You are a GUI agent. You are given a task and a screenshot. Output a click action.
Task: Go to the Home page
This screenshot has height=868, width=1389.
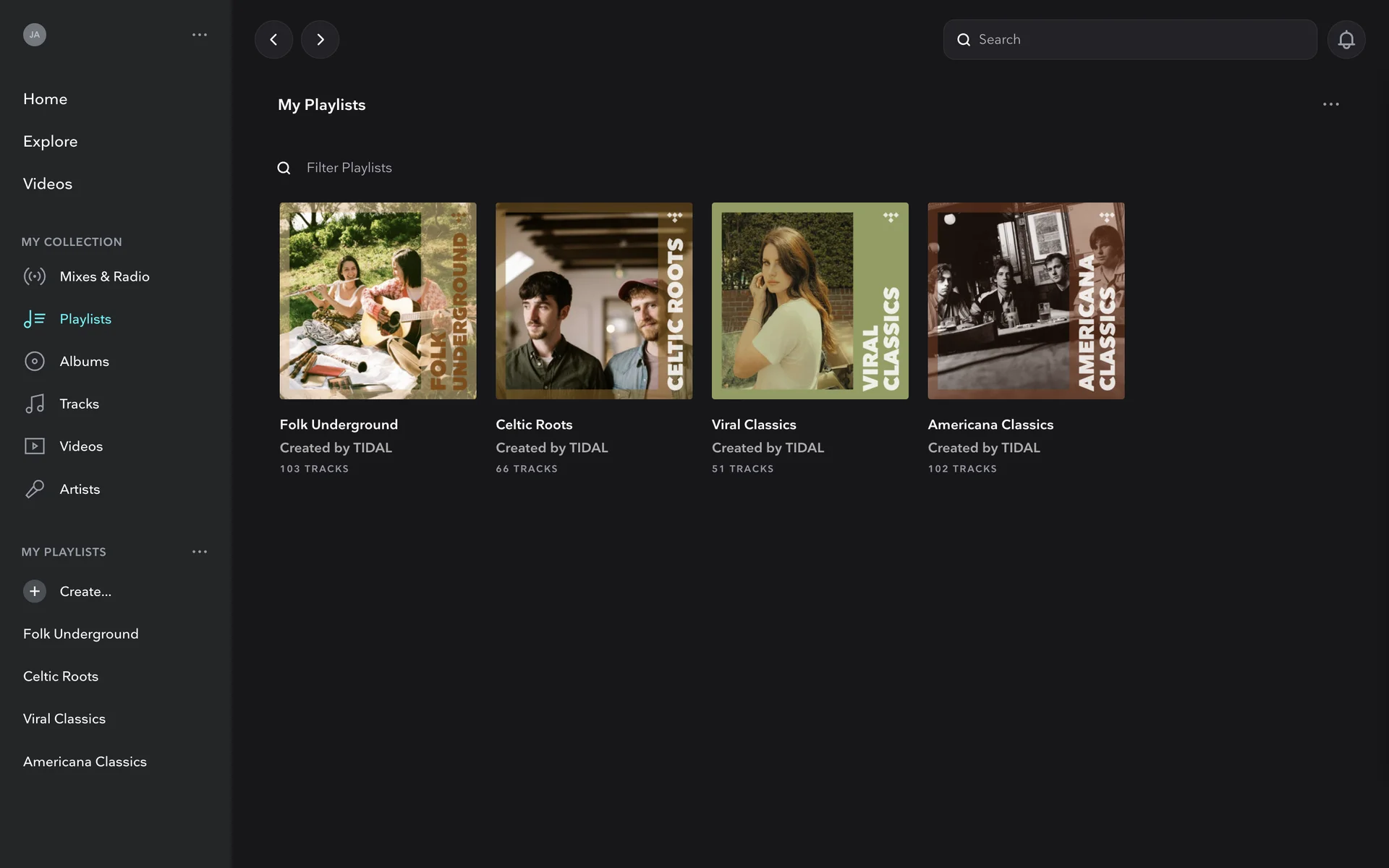(45, 99)
